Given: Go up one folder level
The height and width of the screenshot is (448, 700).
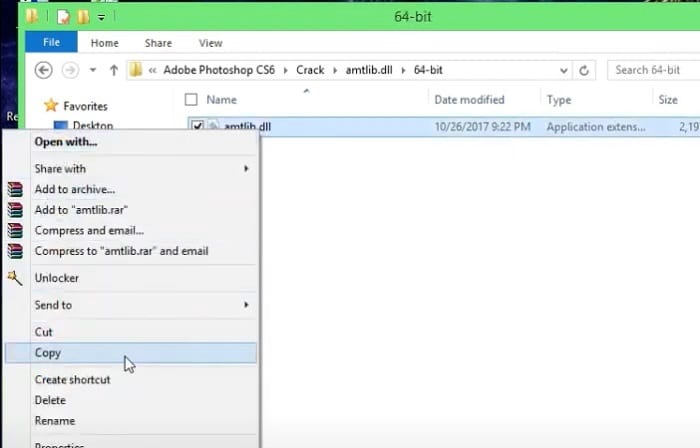Looking at the screenshot, I should point(114,70).
